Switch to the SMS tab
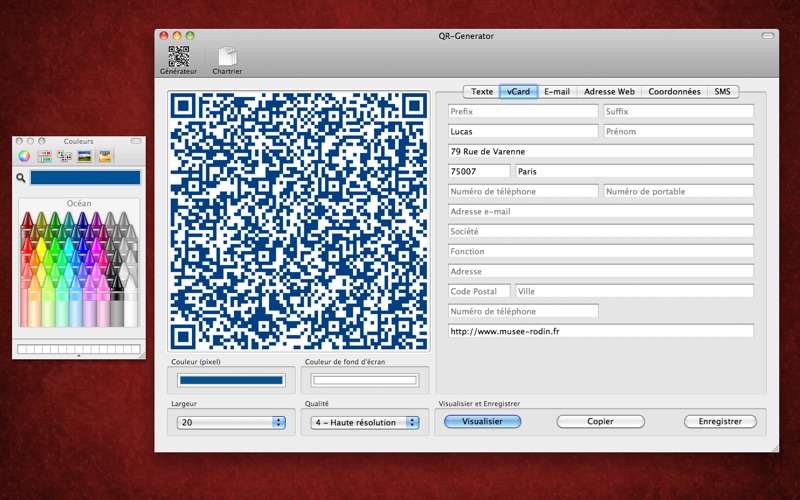The image size is (800, 500). [x=722, y=91]
